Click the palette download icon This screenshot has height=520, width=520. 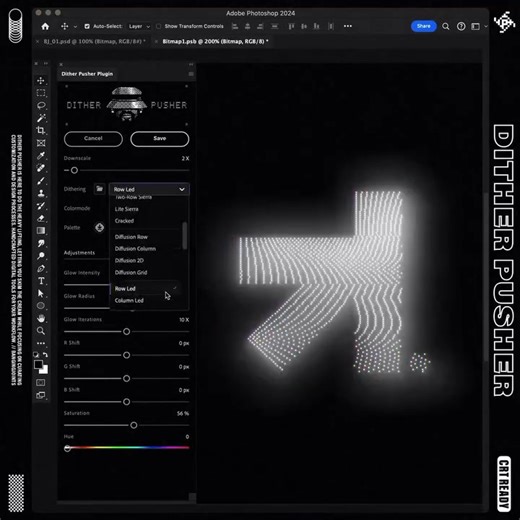[x=99, y=227]
